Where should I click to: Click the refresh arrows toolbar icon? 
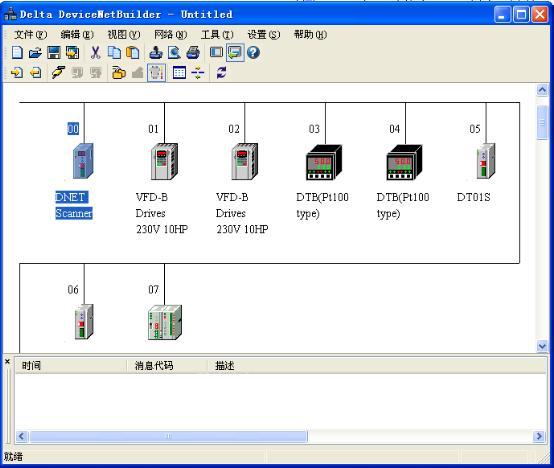pyautogui.click(x=221, y=73)
